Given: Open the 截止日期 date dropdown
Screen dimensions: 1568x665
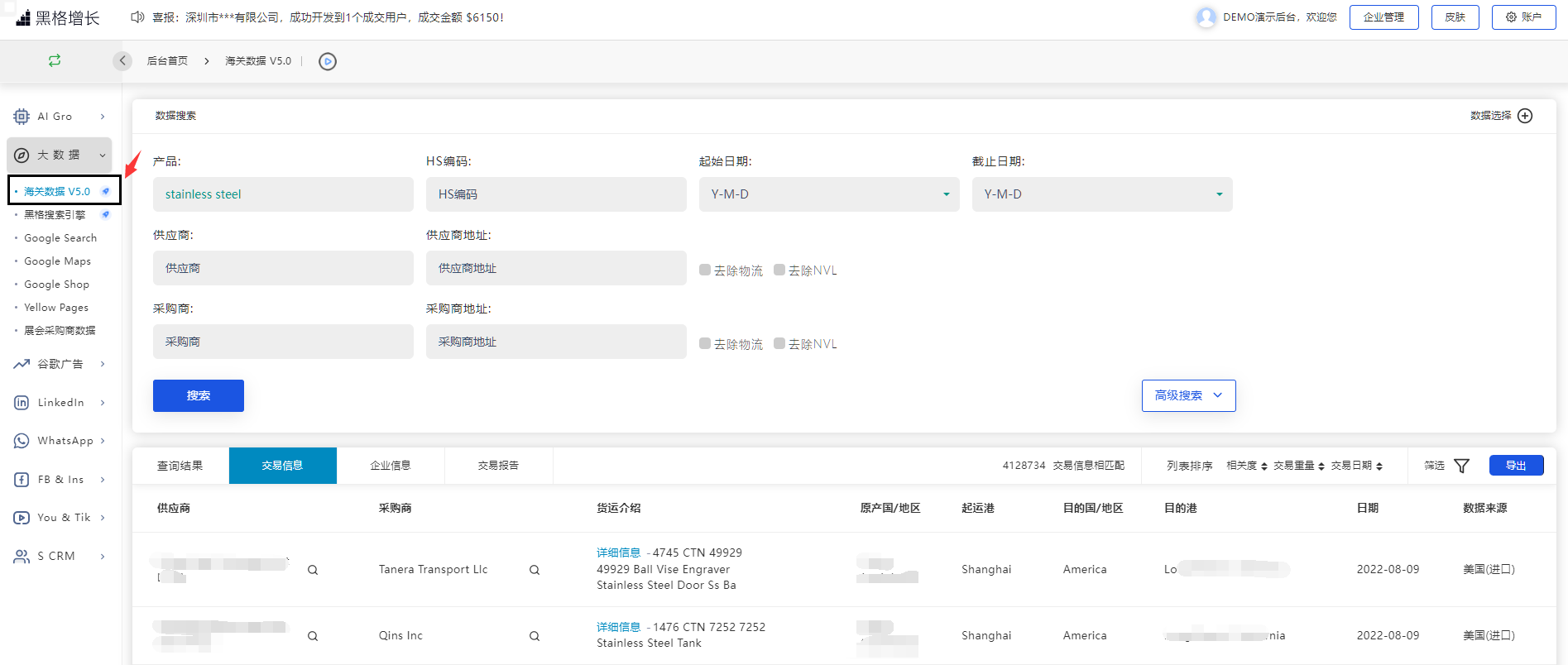Looking at the screenshot, I should click(x=1101, y=194).
